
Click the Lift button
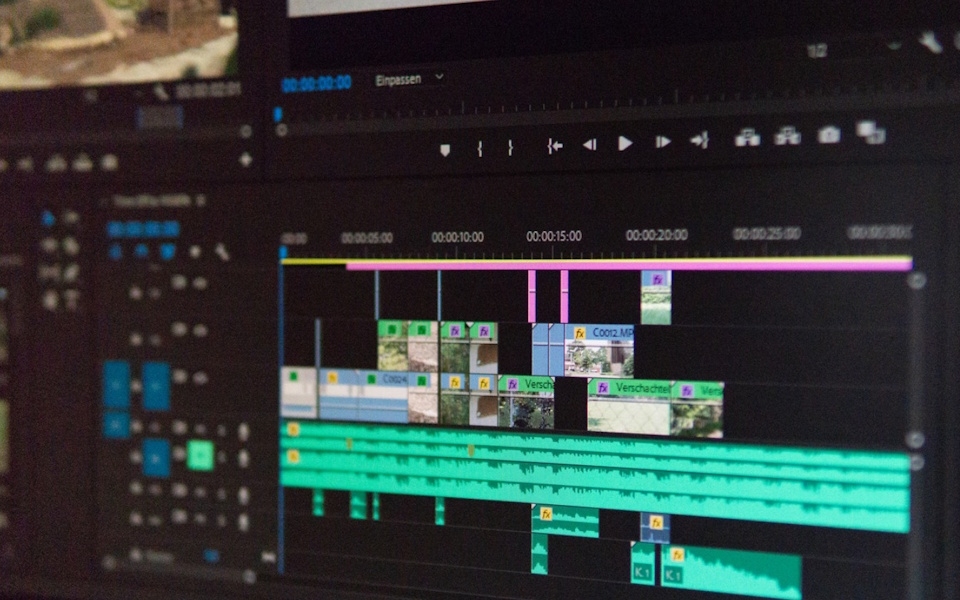747,137
